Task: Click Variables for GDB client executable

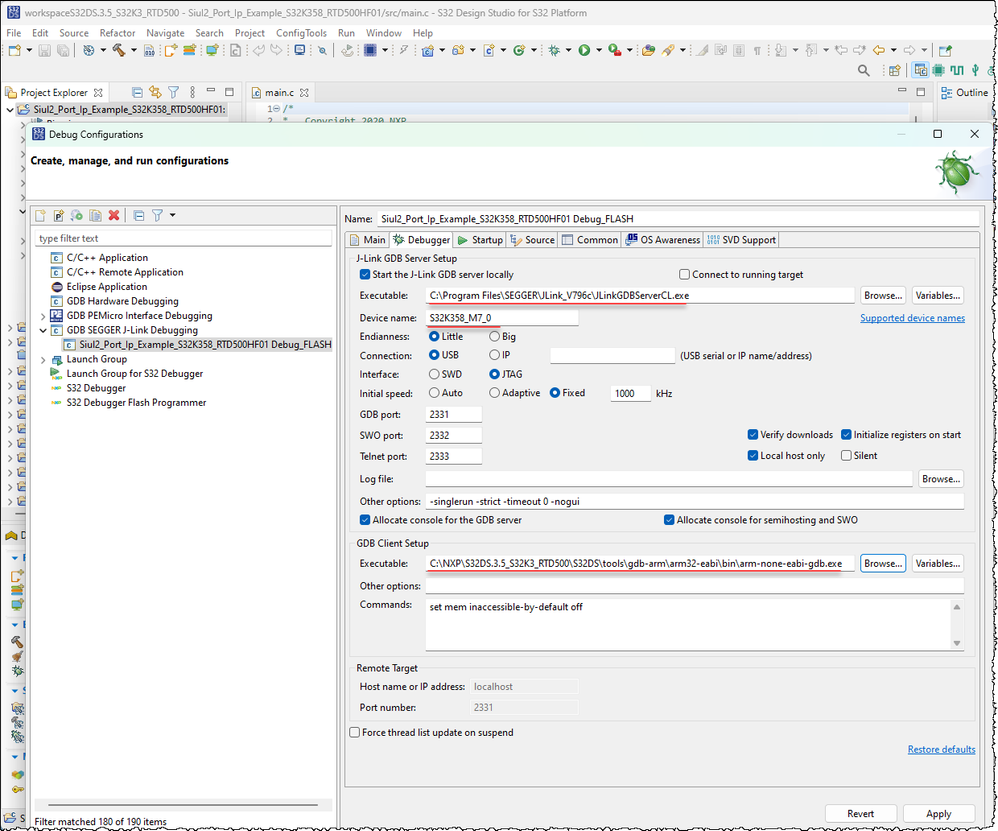Action: (x=938, y=564)
